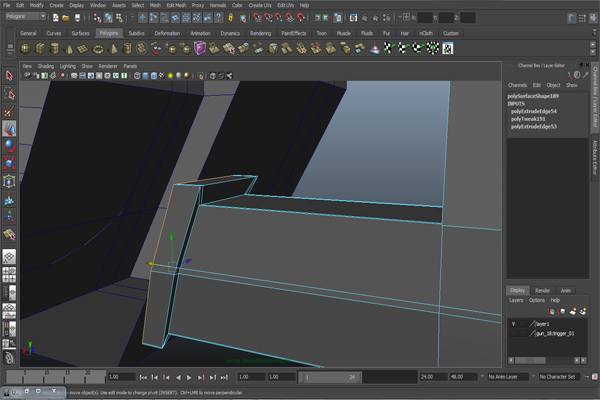600x400 pixels.
Task: Toggle snap to curves magnet icon
Action: 268,17
